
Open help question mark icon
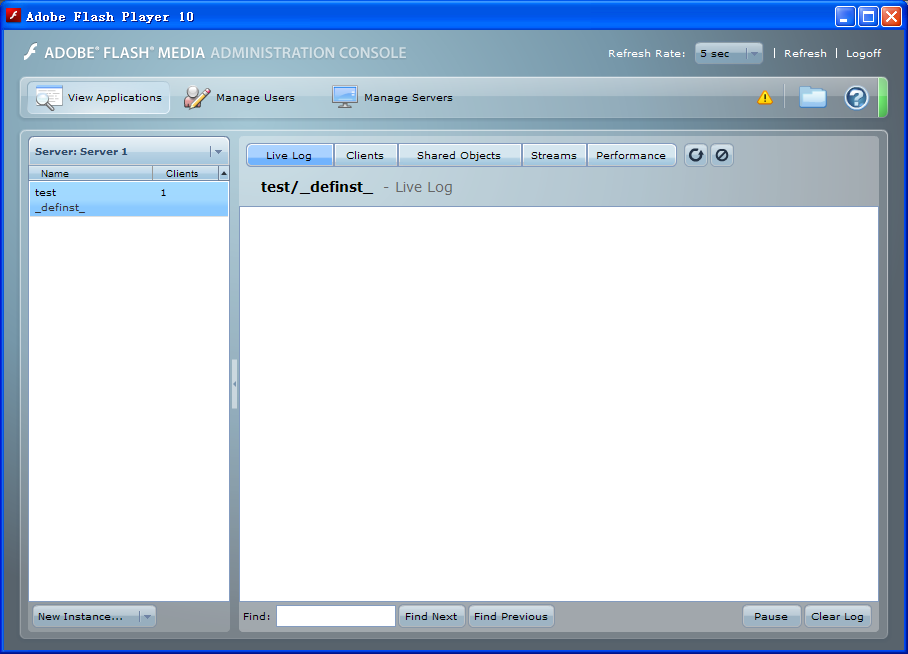click(x=856, y=97)
